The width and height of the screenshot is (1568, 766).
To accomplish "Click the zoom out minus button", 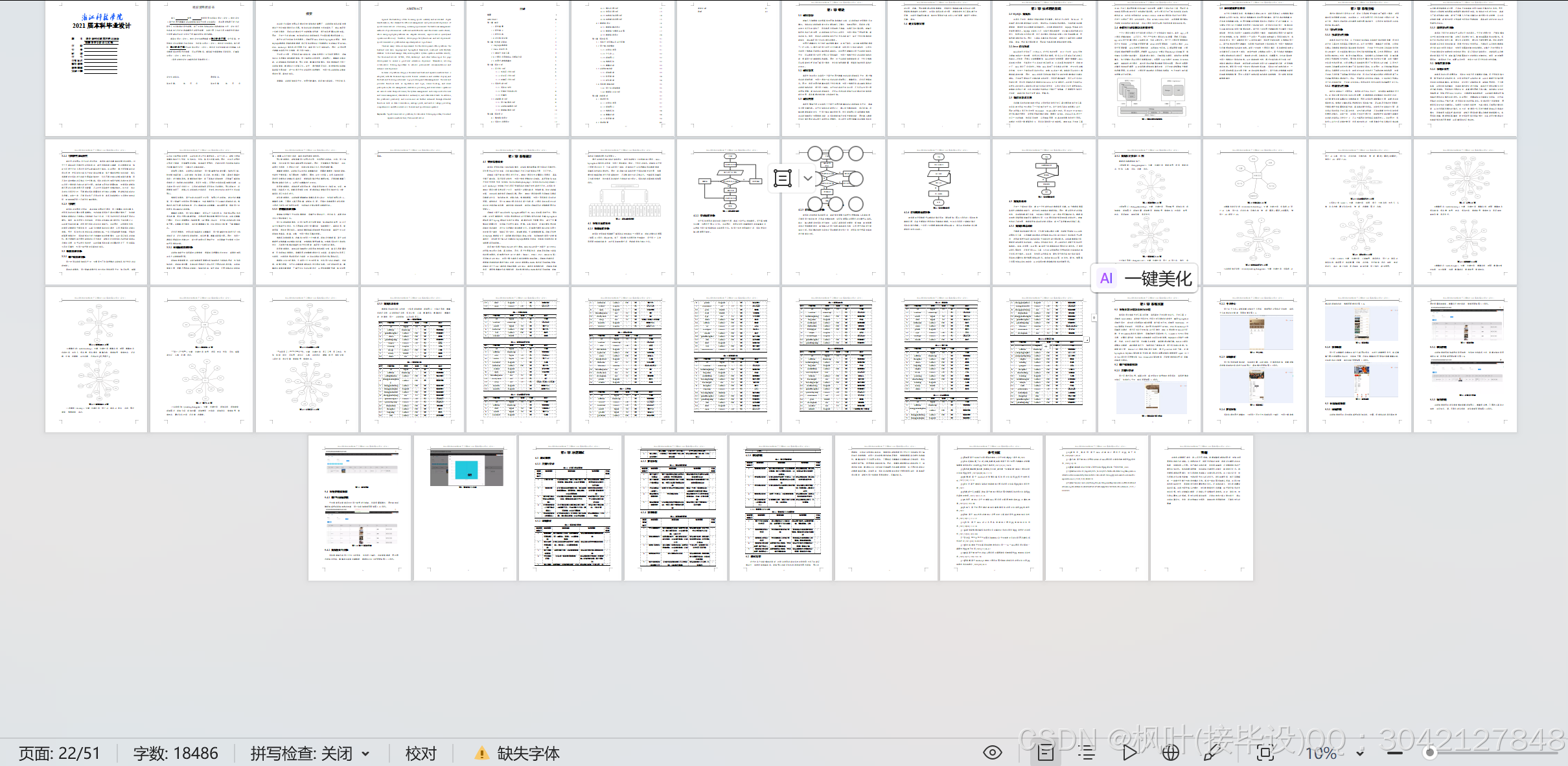I will 1395,753.
